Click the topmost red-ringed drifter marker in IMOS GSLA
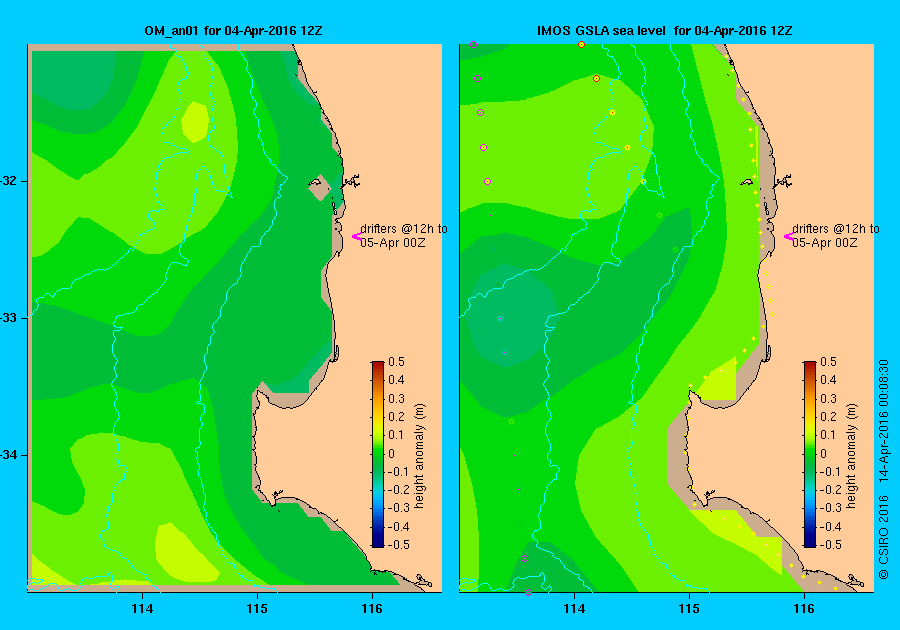 (x=581, y=45)
